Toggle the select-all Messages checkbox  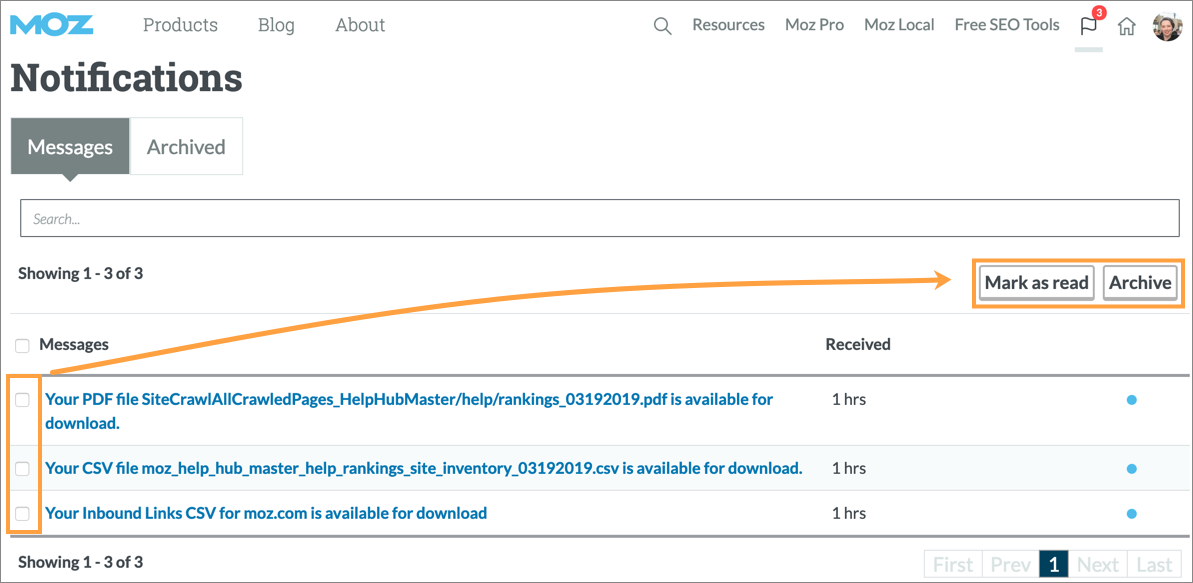[x=22, y=345]
